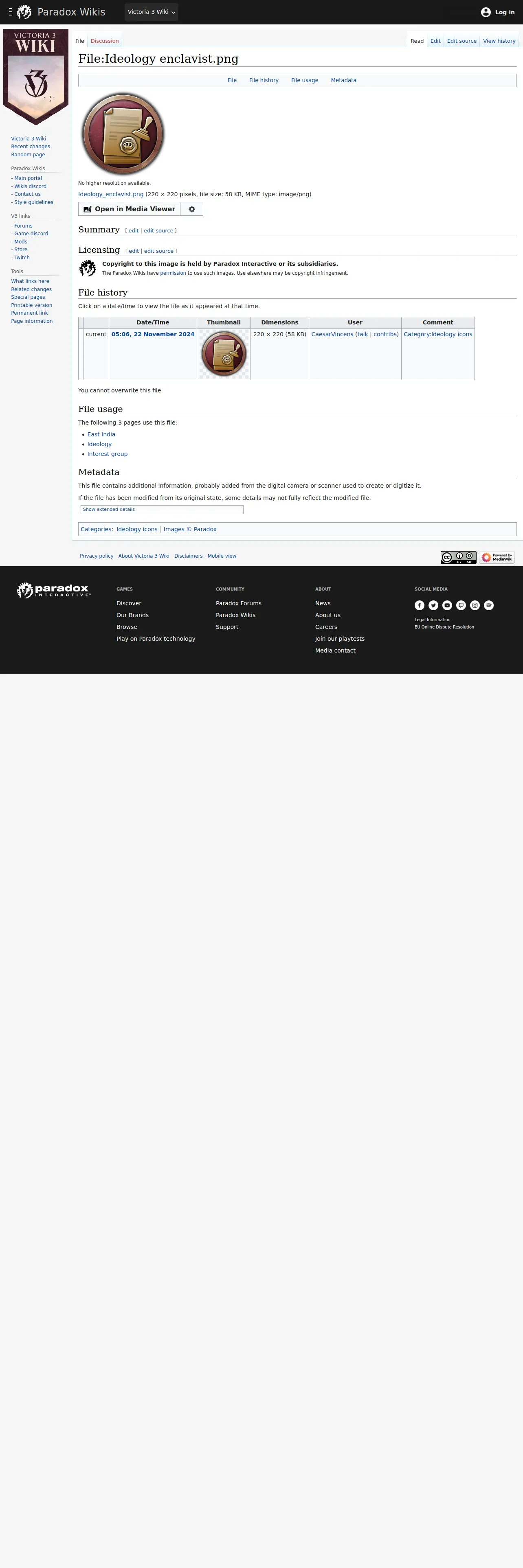Open the East India page link
This screenshot has height=1568, width=523.
coord(101,435)
